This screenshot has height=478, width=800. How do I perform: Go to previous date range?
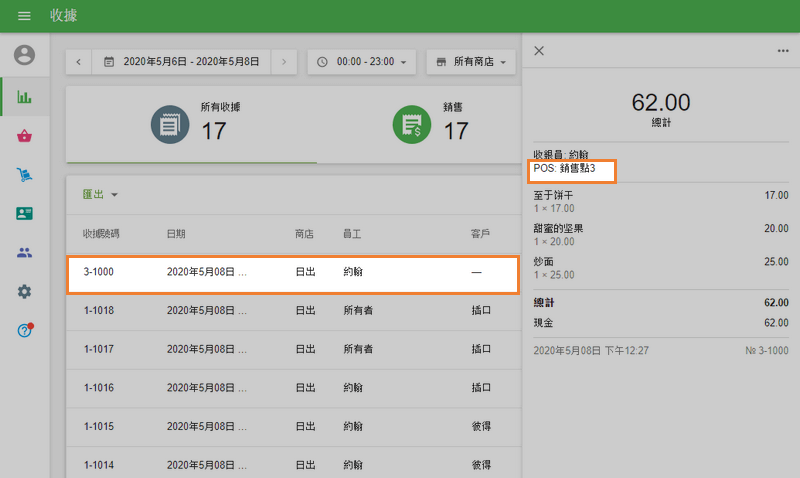point(79,62)
